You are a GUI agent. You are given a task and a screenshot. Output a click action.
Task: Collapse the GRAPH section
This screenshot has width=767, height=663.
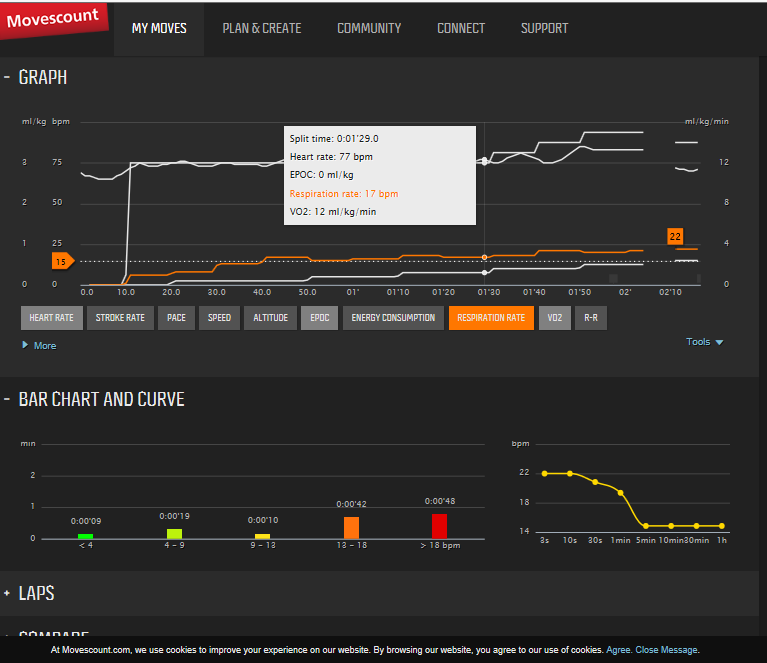coord(7,77)
